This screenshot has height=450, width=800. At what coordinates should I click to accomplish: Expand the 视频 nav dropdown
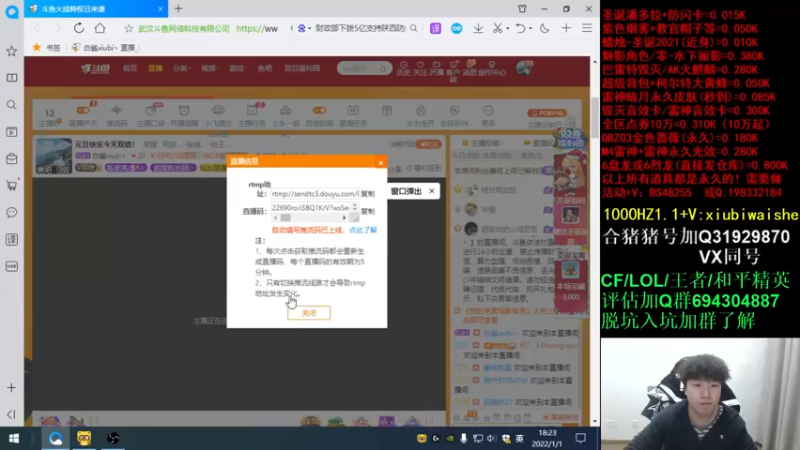click(209, 68)
